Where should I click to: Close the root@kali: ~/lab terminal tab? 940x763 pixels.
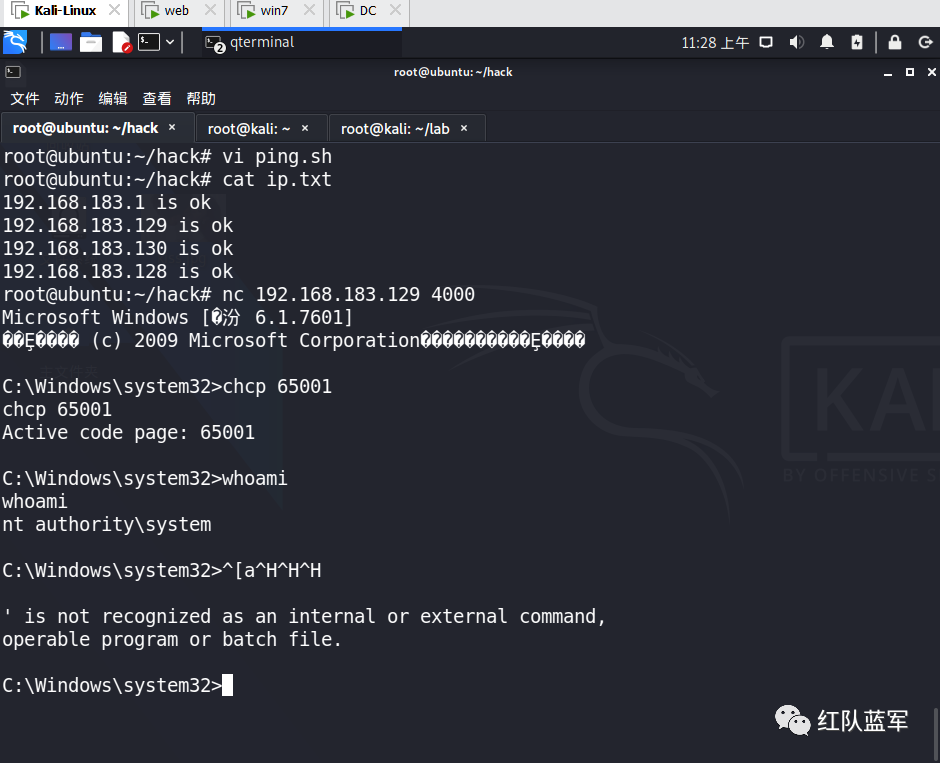point(463,128)
